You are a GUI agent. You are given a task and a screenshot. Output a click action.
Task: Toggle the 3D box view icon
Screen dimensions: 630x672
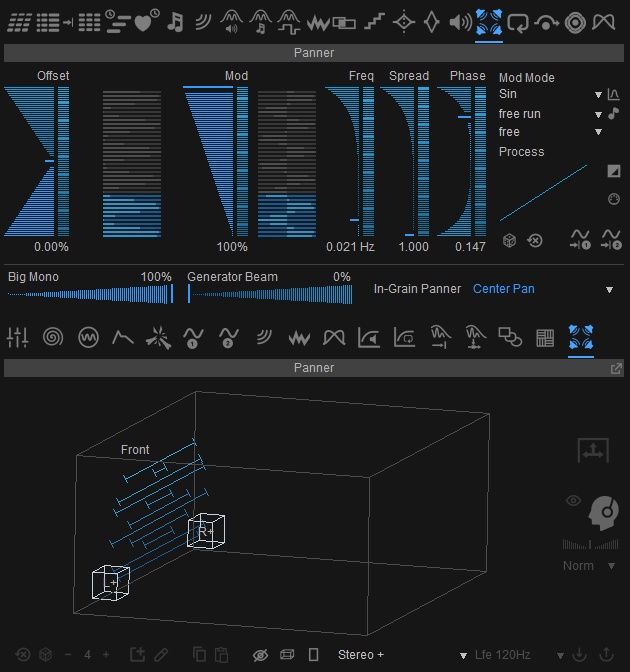287,654
